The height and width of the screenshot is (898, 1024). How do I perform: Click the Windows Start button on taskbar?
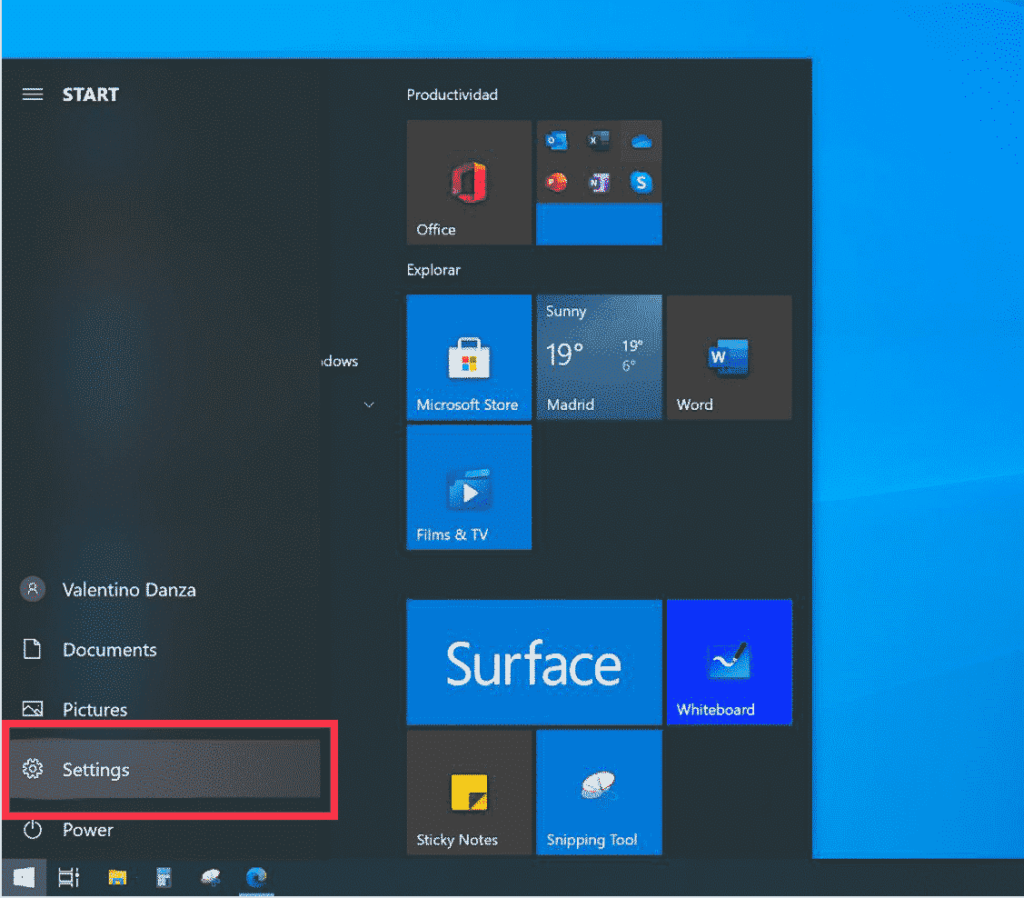24,877
